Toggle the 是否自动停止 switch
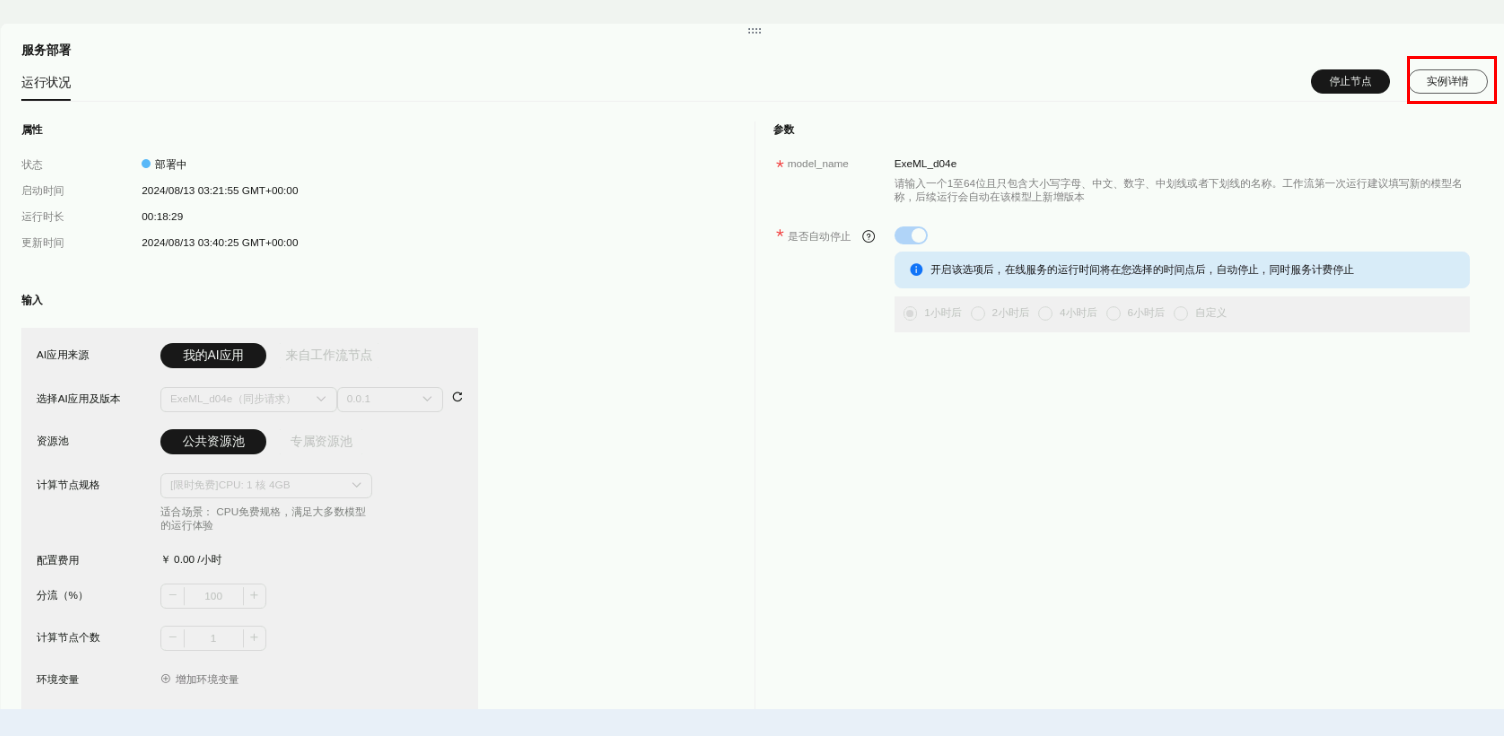Image resolution: width=1504 pixels, height=736 pixels. (x=910, y=236)
